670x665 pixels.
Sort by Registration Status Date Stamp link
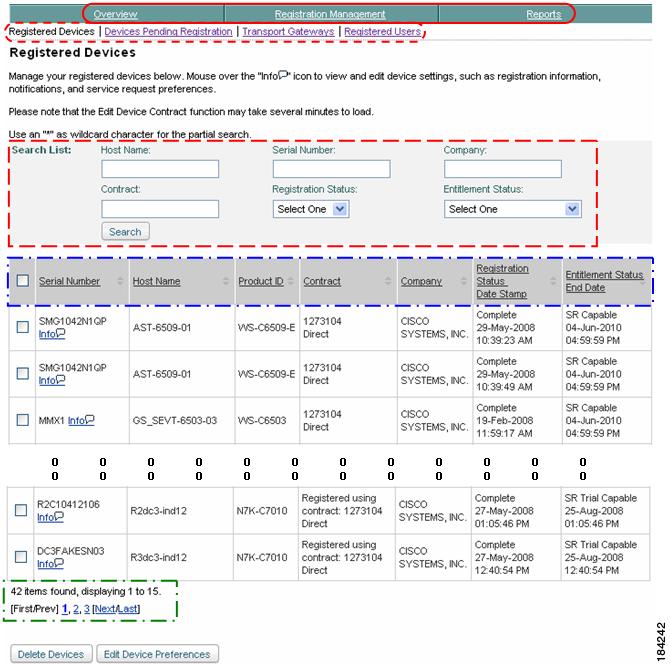click(x=502, y=281)
